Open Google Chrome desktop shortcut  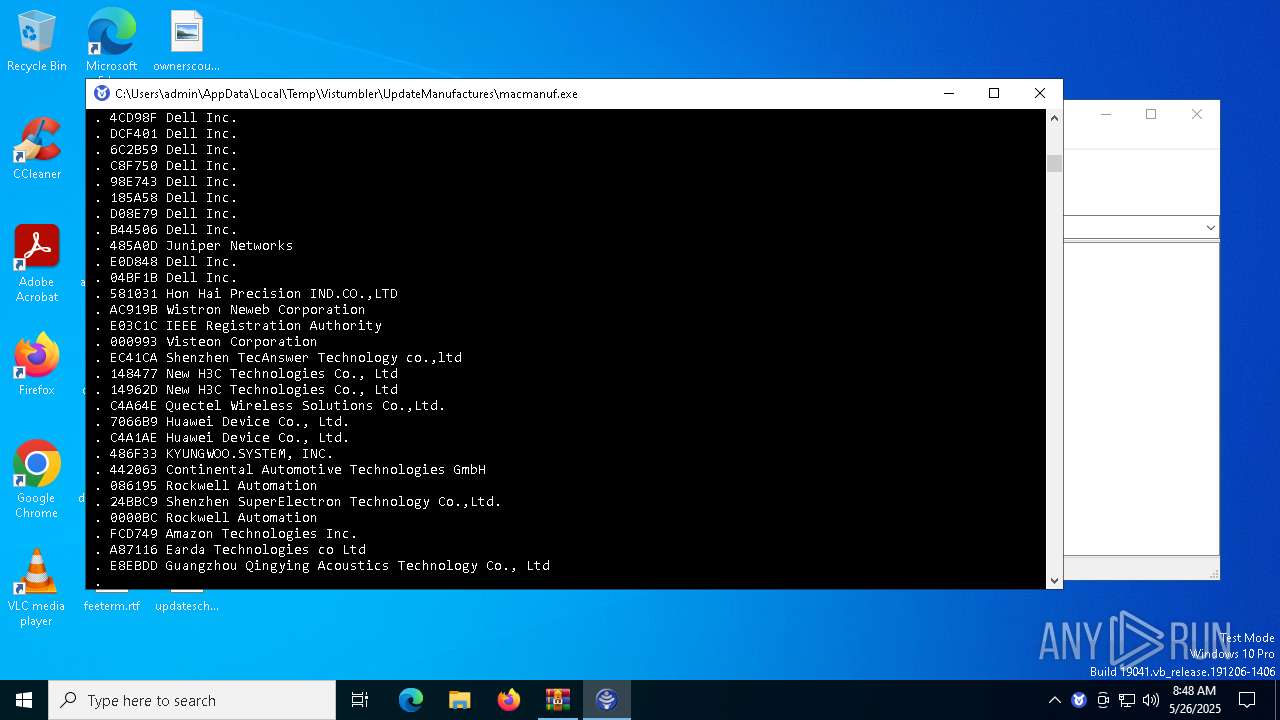[37, 480]
